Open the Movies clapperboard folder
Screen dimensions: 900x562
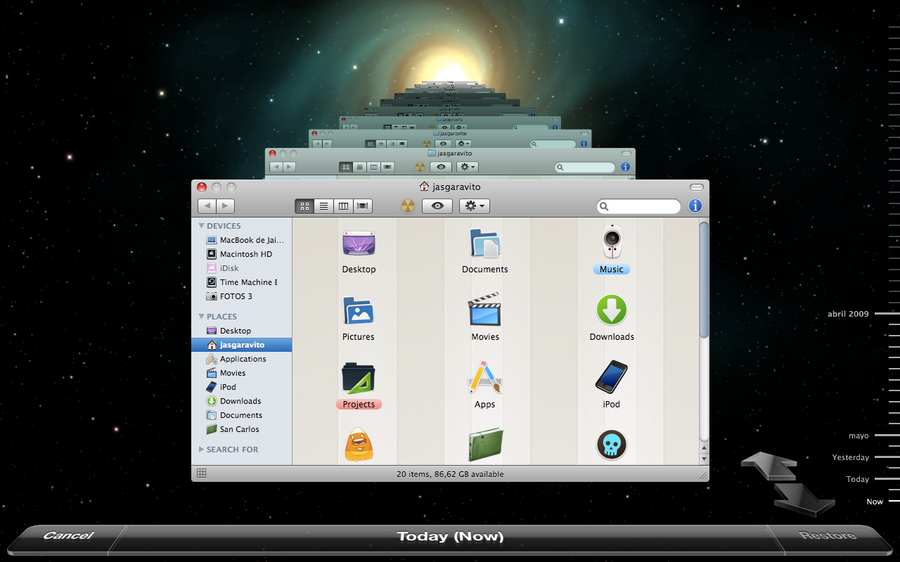pyautogui.click(x=485, y=309)
